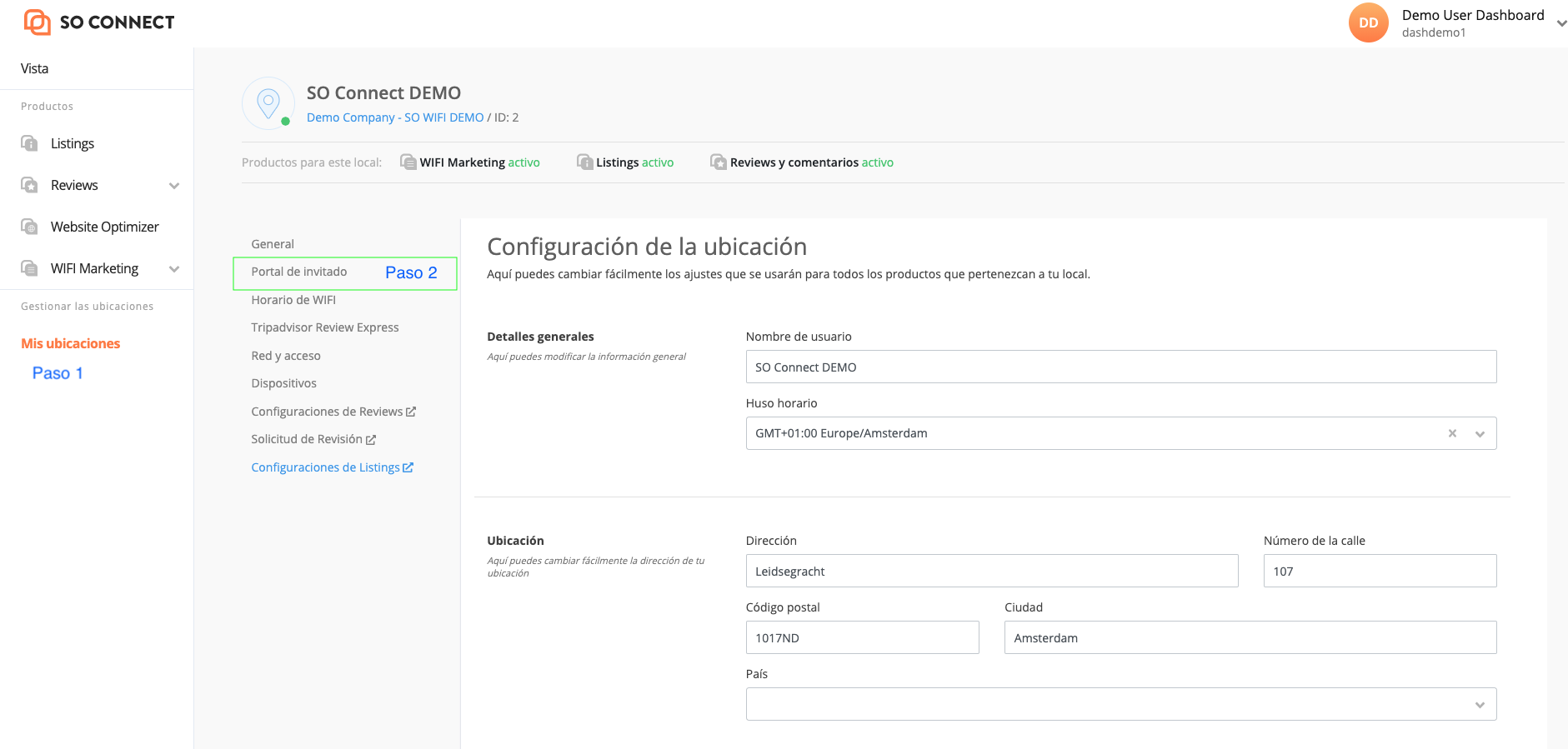Click the Listings product icon in header
This screenshot has width=1568, height=749.
click(x=585, y=162)
